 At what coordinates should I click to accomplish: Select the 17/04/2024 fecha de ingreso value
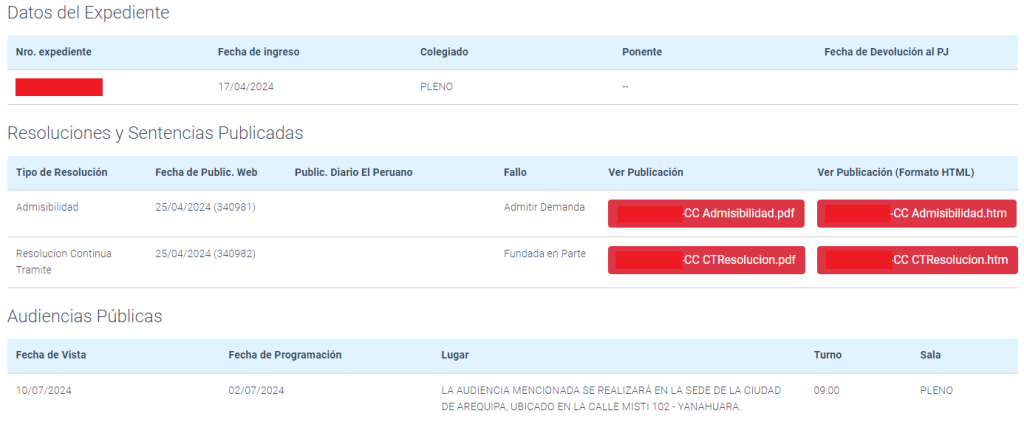tap(246, 87)
